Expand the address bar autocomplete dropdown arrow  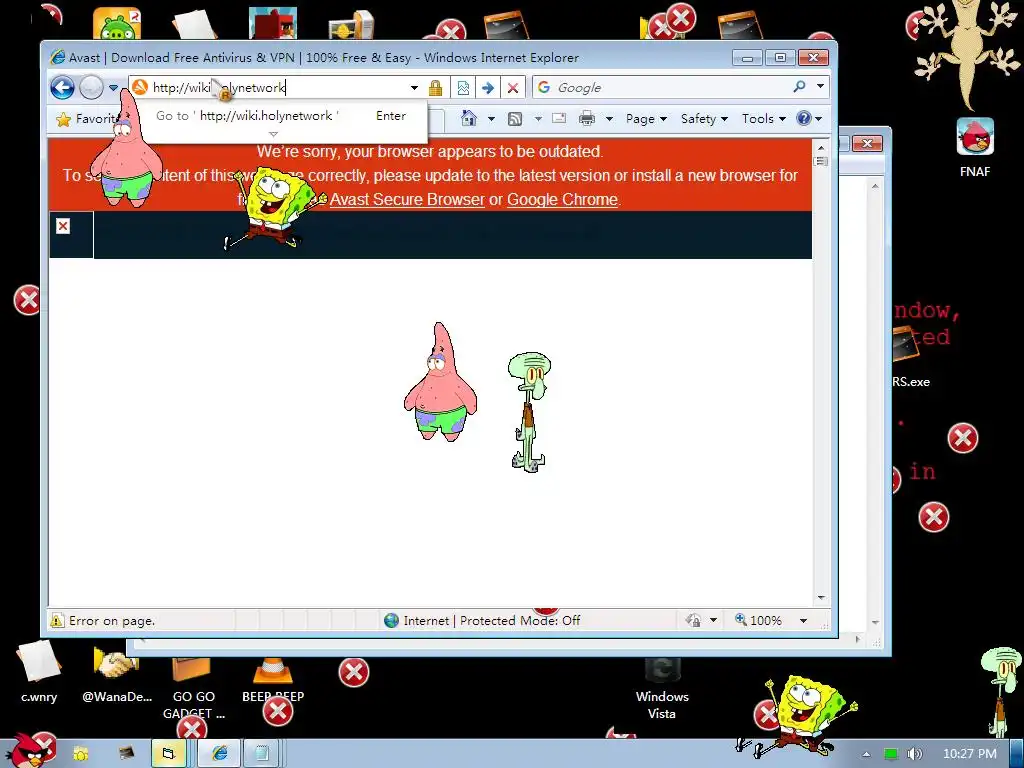[414, 88]
